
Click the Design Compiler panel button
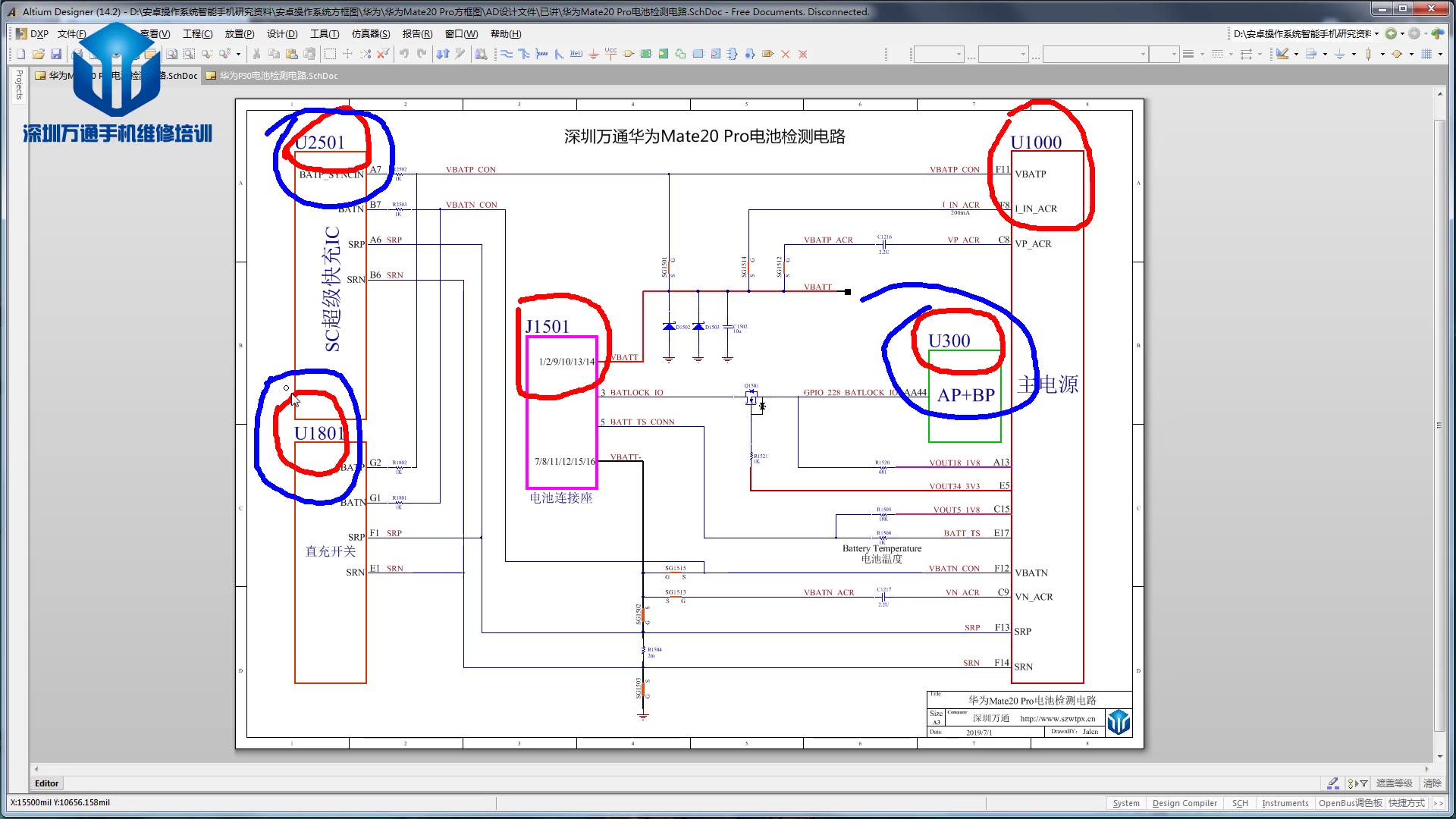(1185, 803)
